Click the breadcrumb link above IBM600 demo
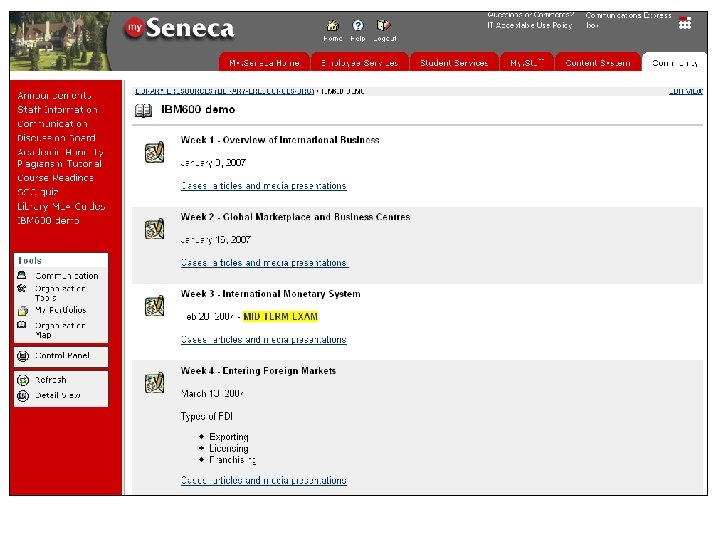Screen dimensions: 720x540 pyautogui.click(x=225, y=91)
